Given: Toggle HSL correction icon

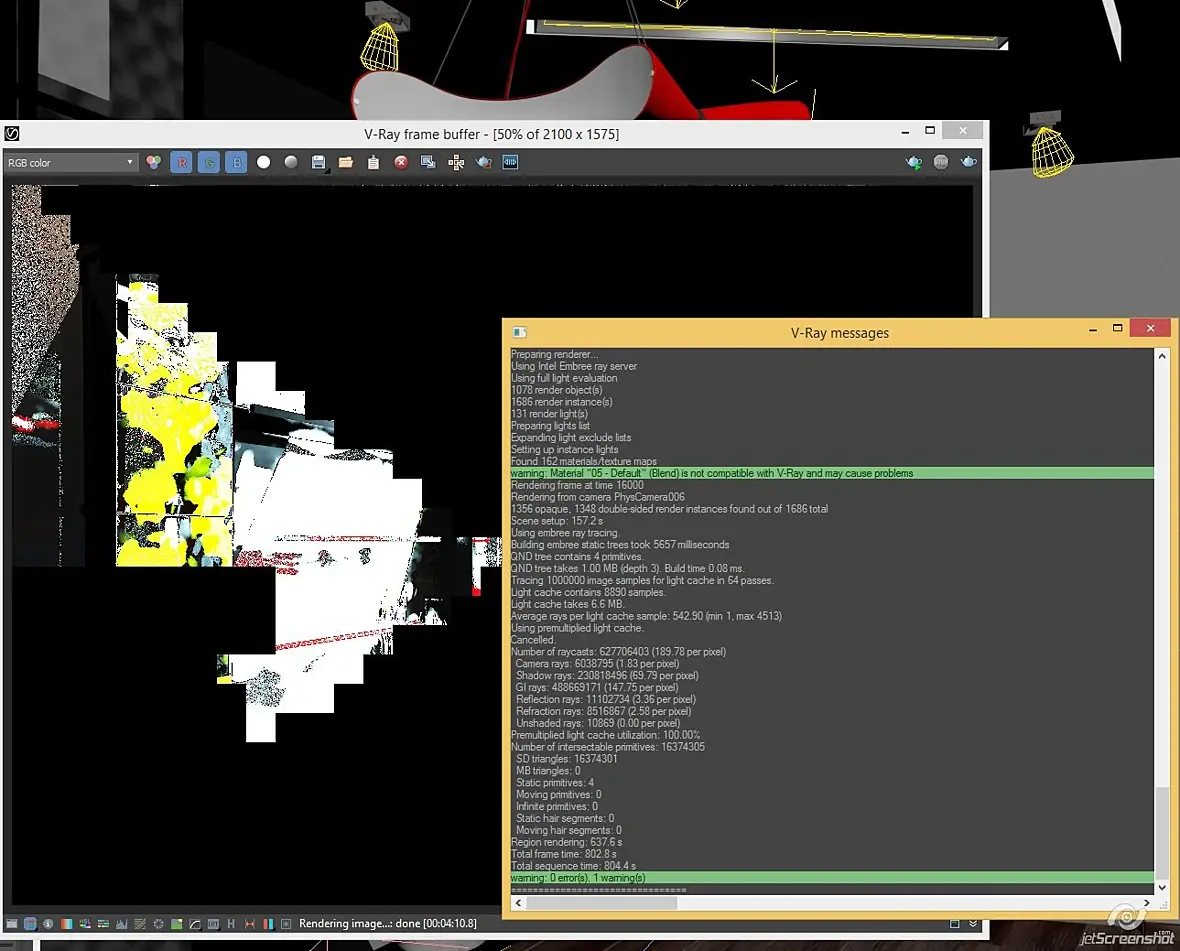Looking at the screenshot, I should (x=85, y=923).
